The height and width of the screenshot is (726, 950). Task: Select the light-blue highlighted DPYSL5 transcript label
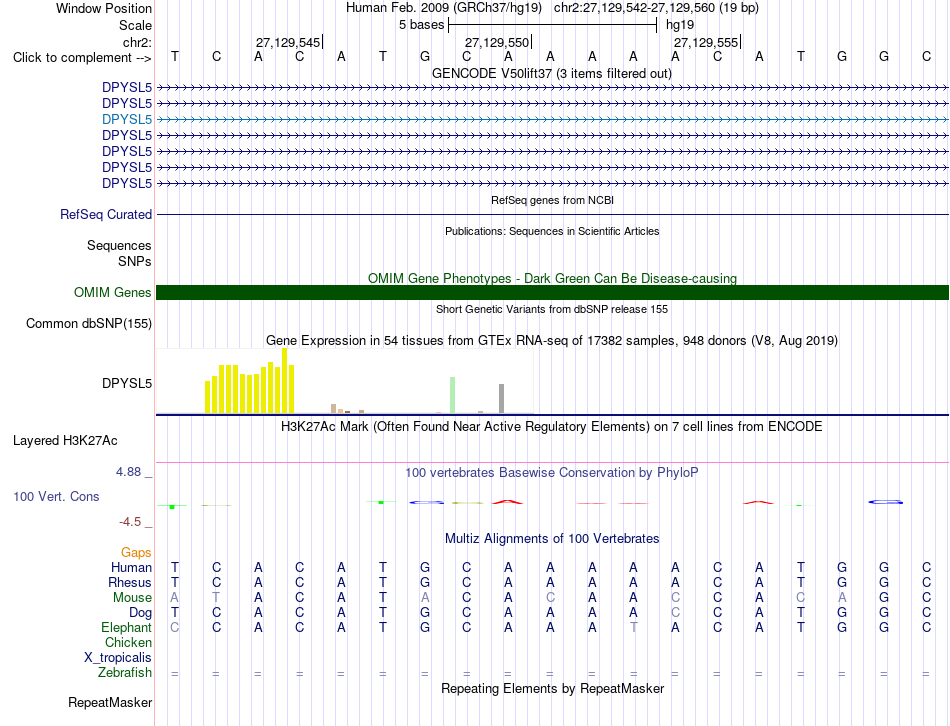pos(127,119)
